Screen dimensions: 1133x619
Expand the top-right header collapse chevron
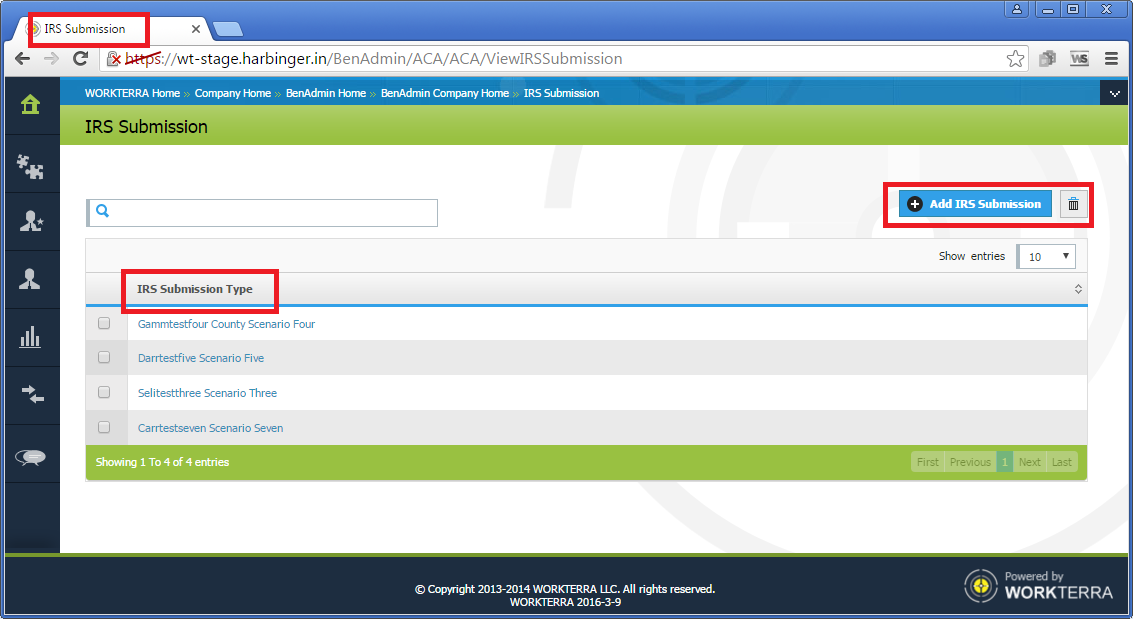(1114, 93)
